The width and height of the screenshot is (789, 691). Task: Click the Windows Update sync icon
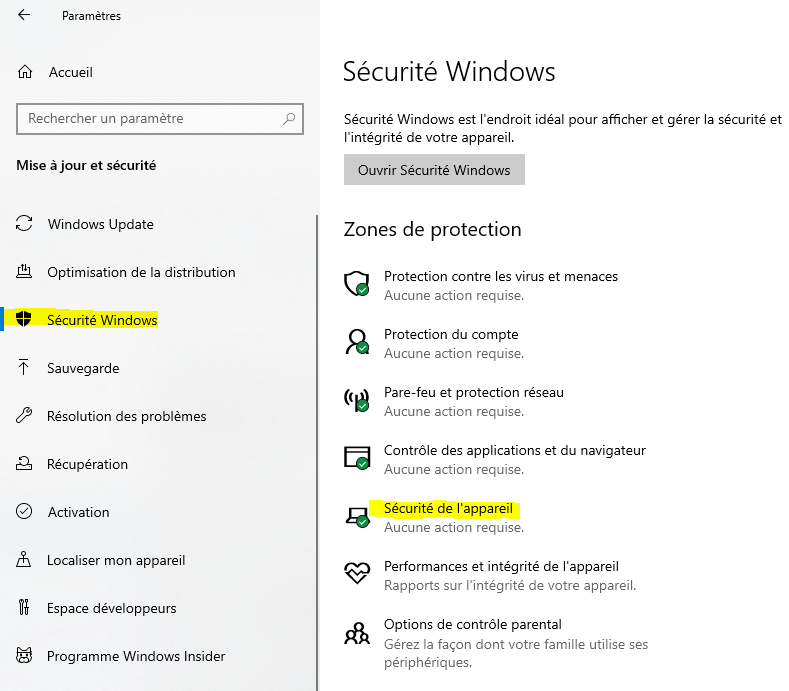point(25,224)
